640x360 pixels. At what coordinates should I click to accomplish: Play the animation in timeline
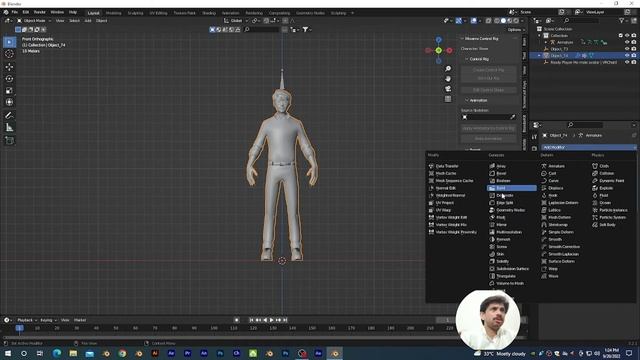coord(271,320)
